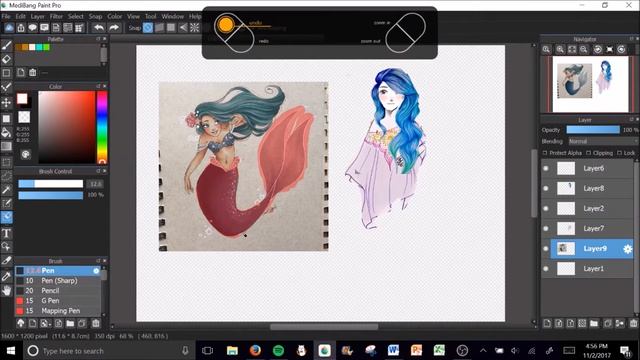The image size is (640, 360).
Task: Delete layer using trash icon
Action: click(x=633, y=324)
